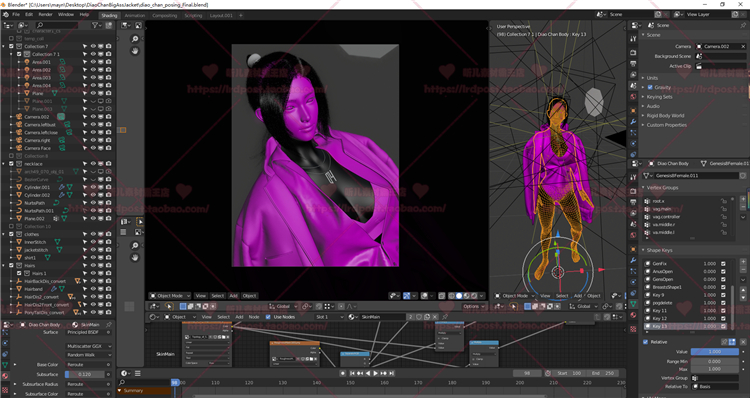
Task: Click the shape key Value 1.000 slider
Action: click(x=715, y=352)
